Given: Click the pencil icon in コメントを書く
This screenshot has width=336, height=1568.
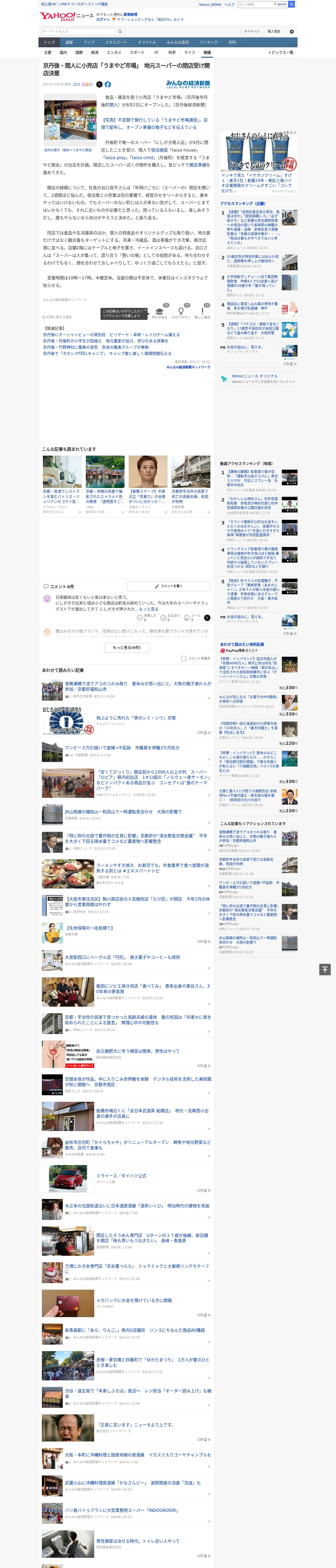Looking at the screenshot, I should (157, 586).
